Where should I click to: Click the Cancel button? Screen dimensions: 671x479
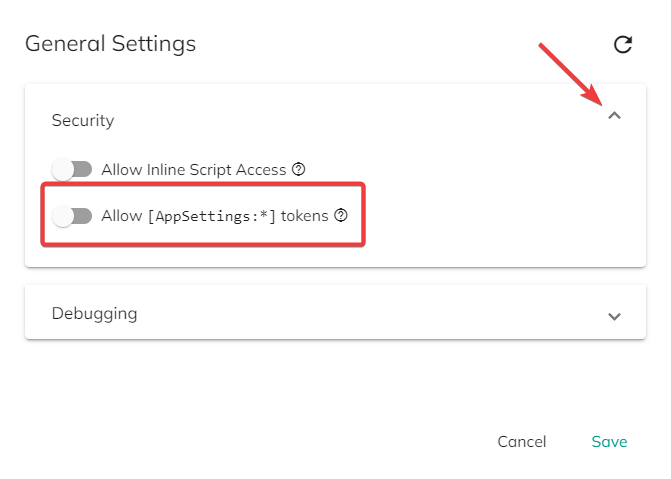pyautogui.click(x=522, y=442)
